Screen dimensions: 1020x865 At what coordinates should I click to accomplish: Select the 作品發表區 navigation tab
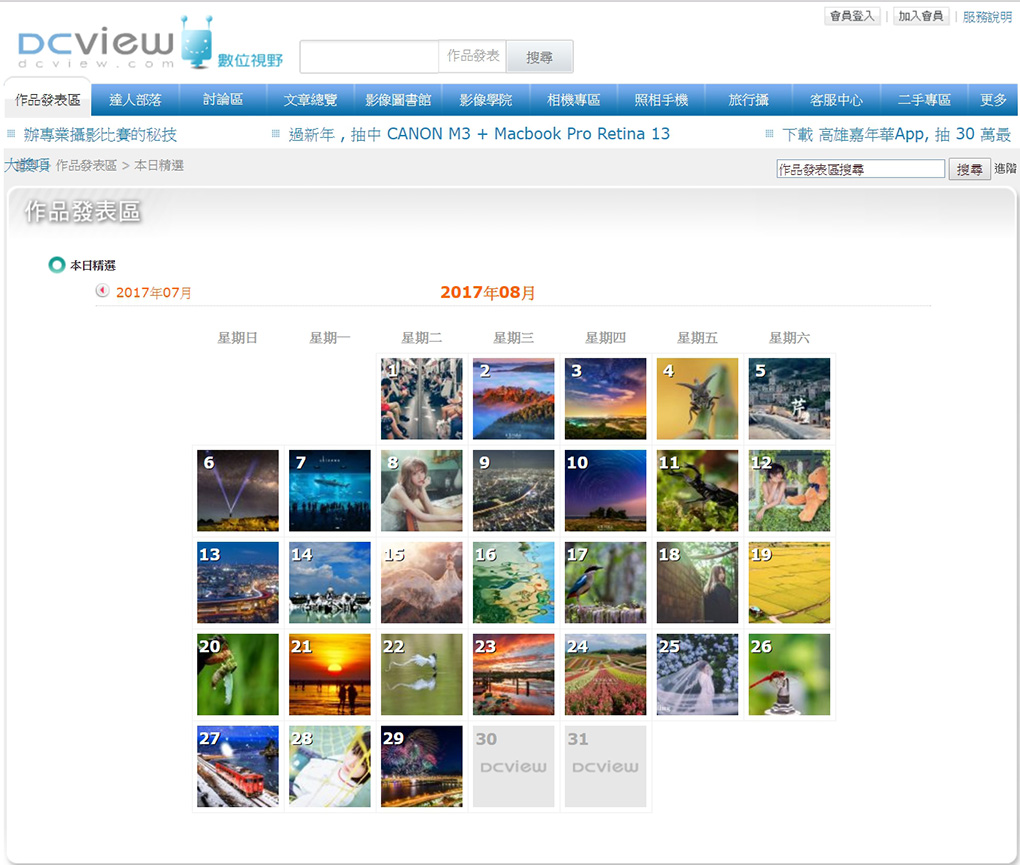(x=47, y=100)
